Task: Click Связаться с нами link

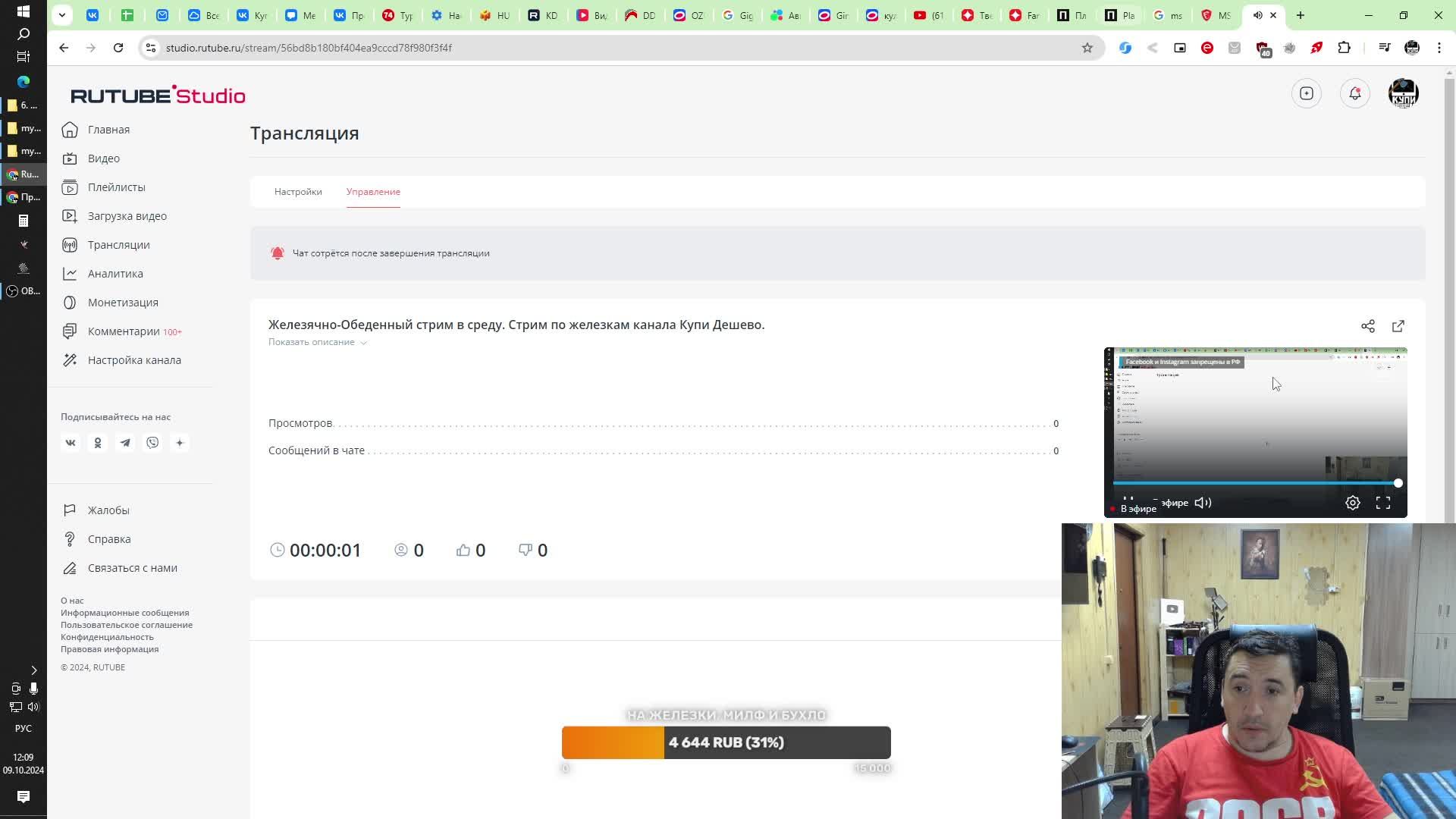Action: (132, 568)
